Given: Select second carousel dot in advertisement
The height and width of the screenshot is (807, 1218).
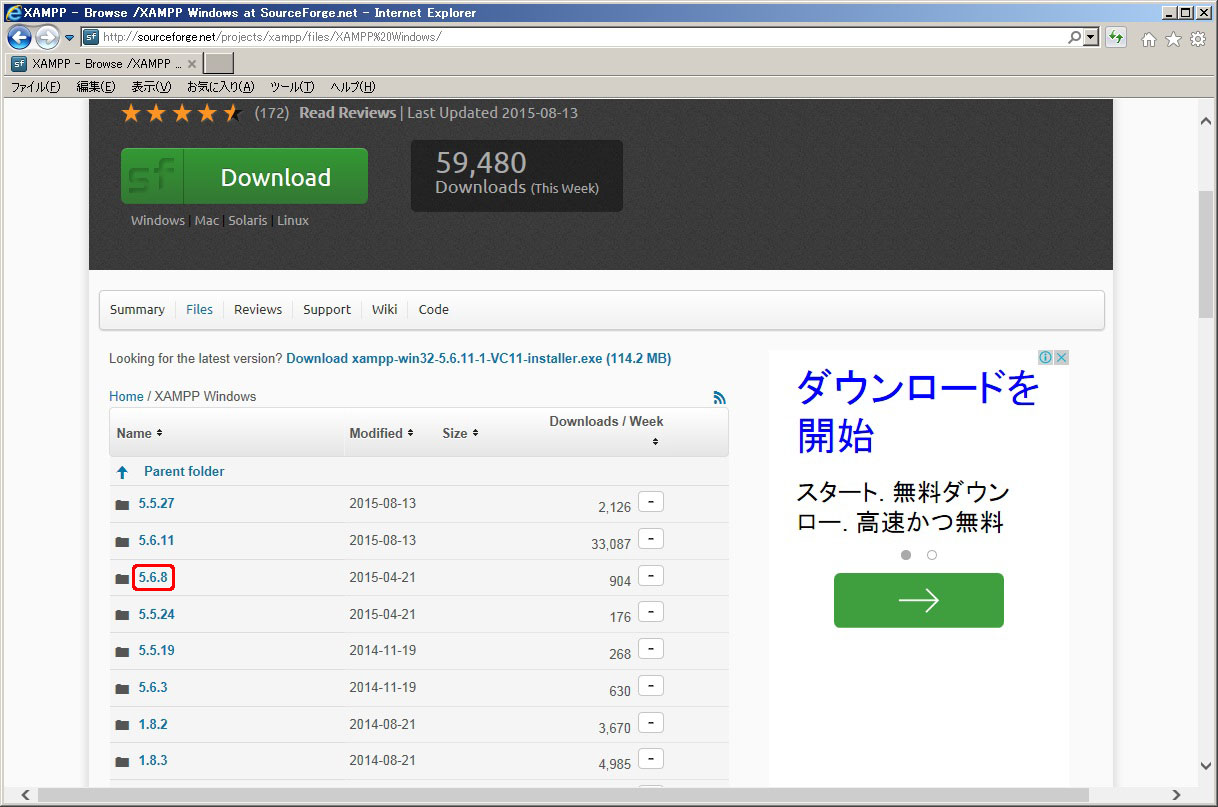Looking at the screenshot, I should click(x=932, y=555).
